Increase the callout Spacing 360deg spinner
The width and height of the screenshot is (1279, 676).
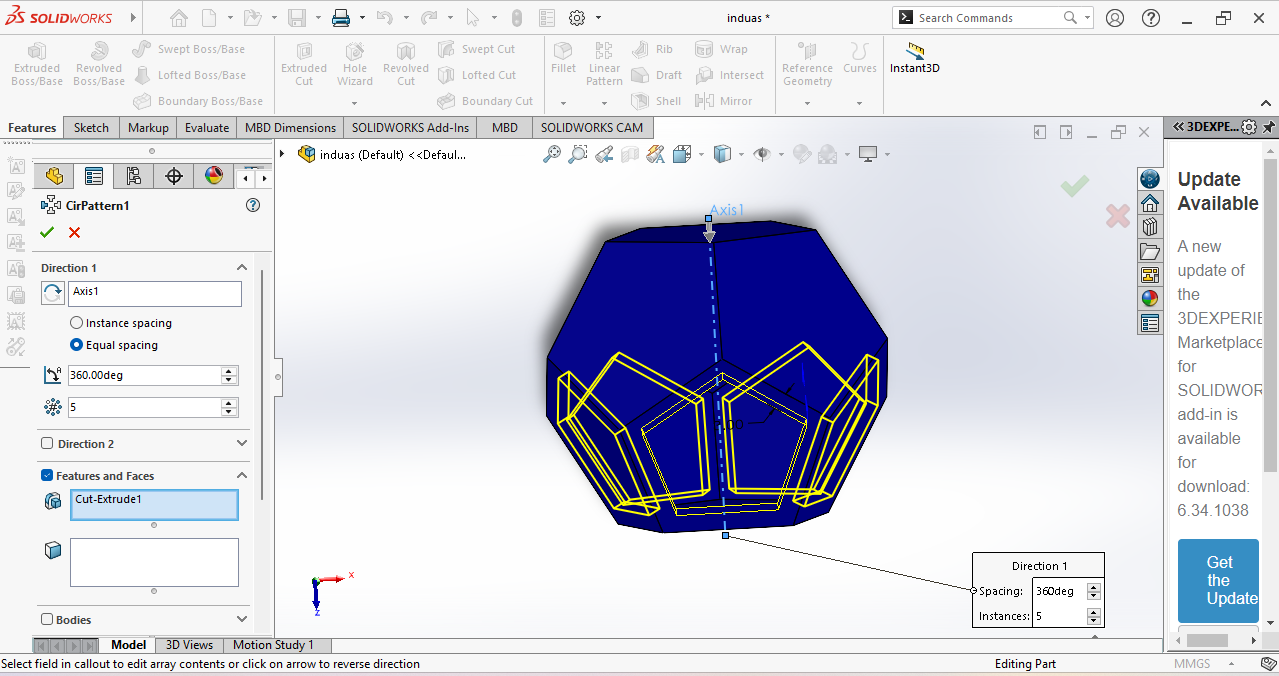[x=1094, y=587]
